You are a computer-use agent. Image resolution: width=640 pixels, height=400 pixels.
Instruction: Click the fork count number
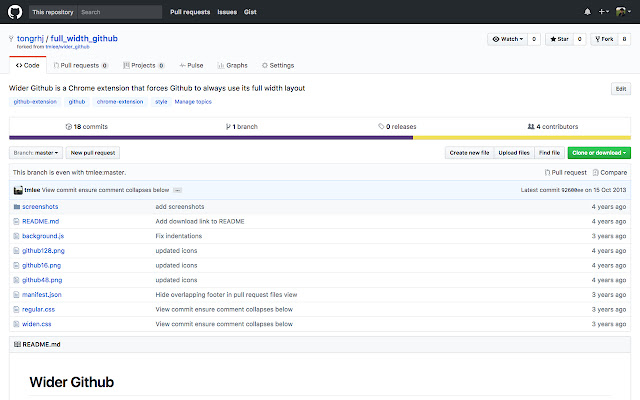[624, 39]
